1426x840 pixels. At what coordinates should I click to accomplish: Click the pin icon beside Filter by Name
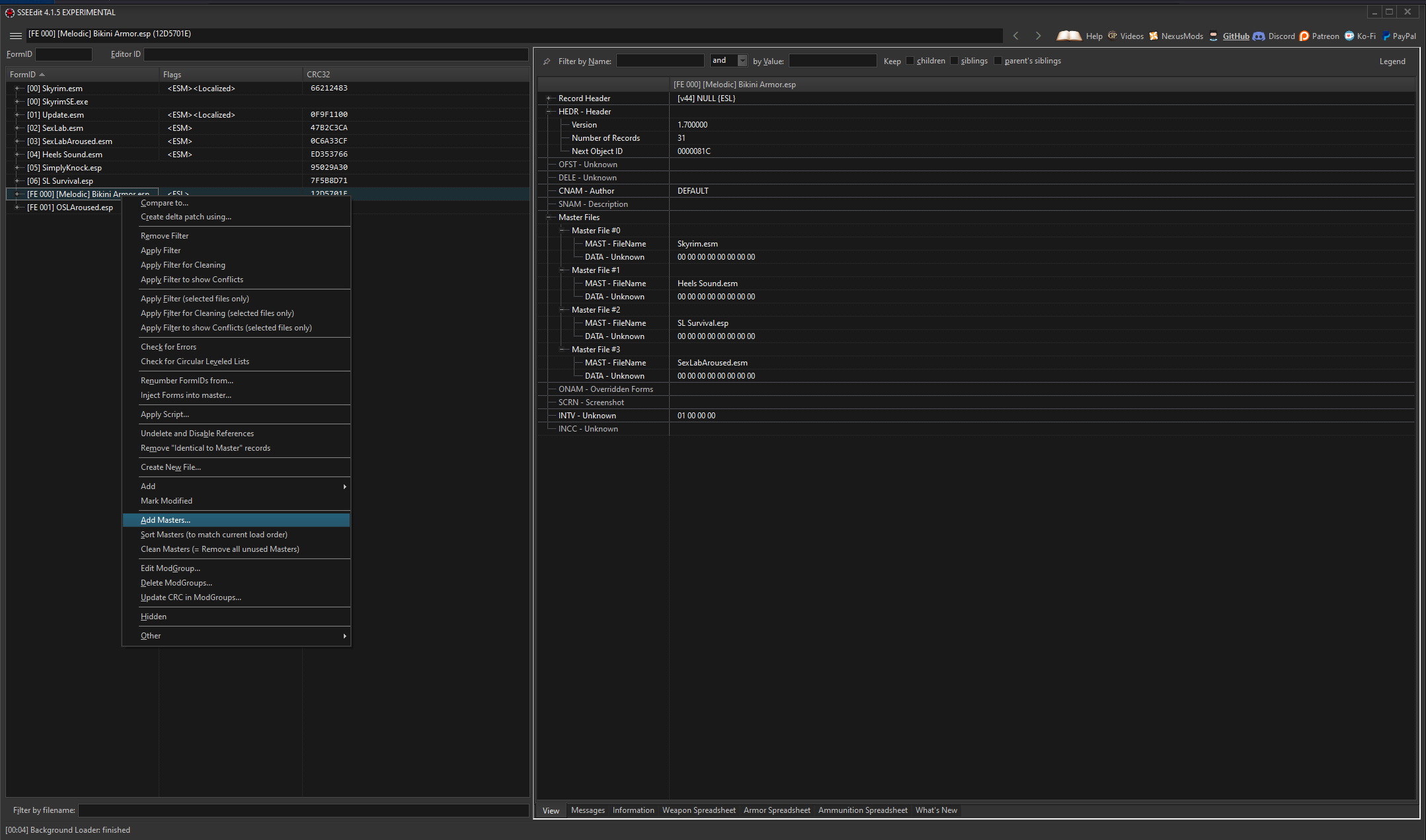547,61
